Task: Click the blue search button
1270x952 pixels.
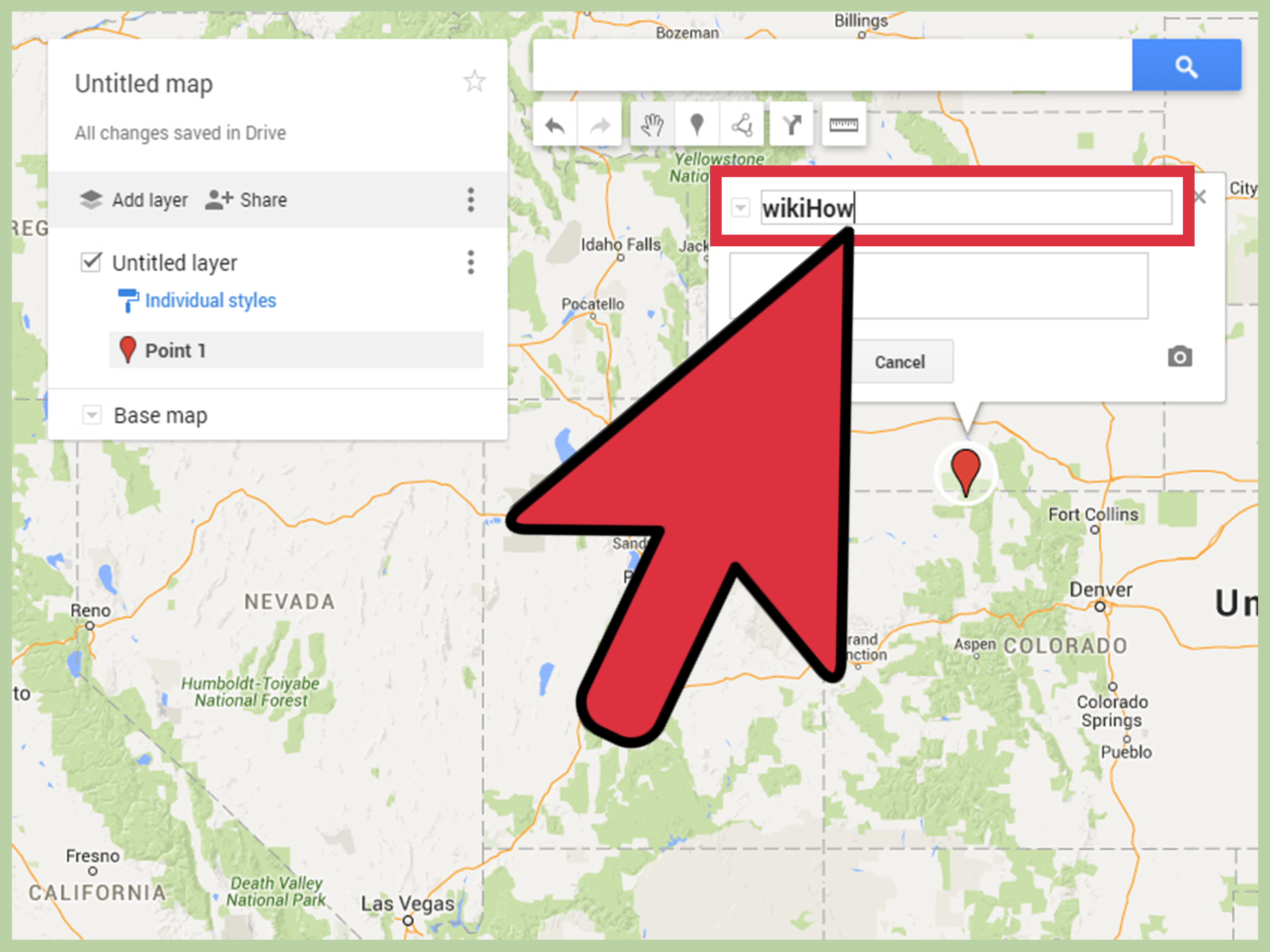Action: point(1186,65)
